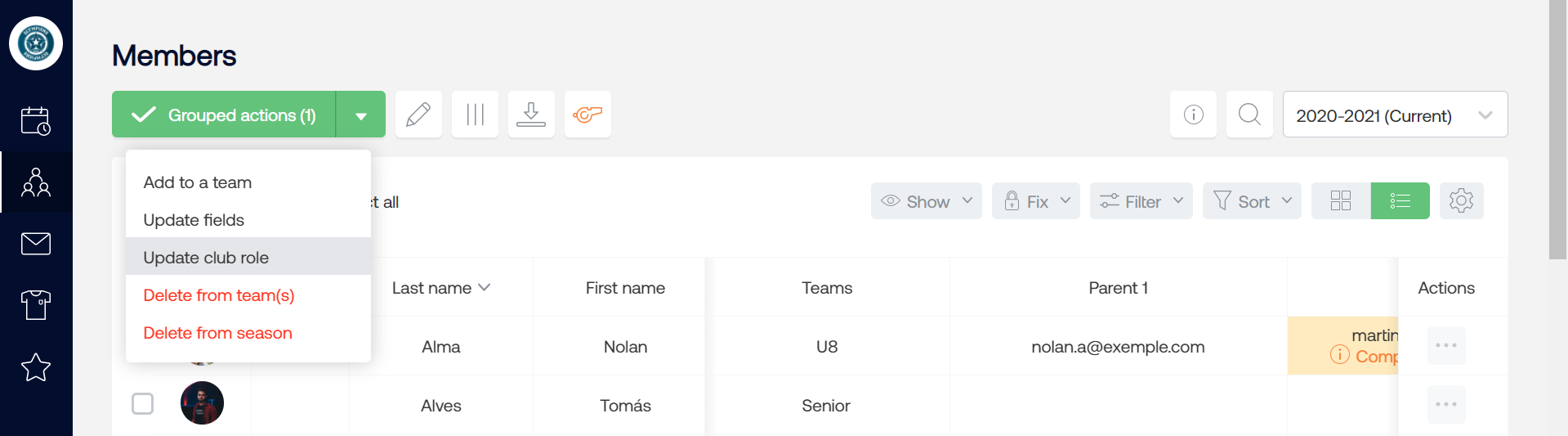This screenshot has width=1568, height=436.
Task: Open the info circle icon
Action: [x=1194, y=115]
